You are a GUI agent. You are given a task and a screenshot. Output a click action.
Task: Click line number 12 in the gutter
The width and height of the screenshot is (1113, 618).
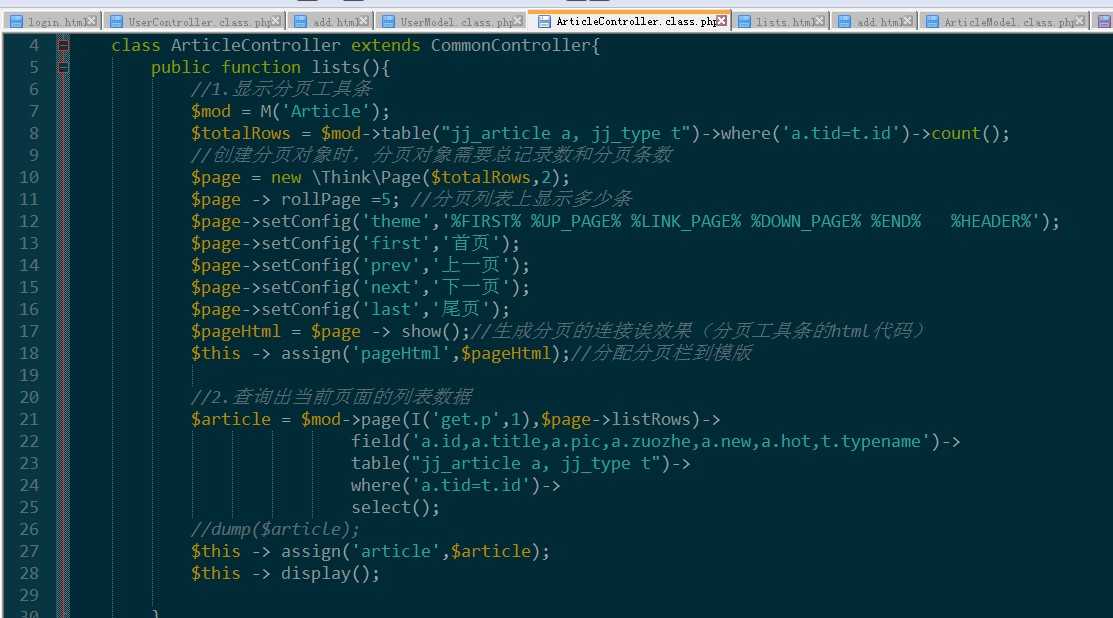coord(29,221)
